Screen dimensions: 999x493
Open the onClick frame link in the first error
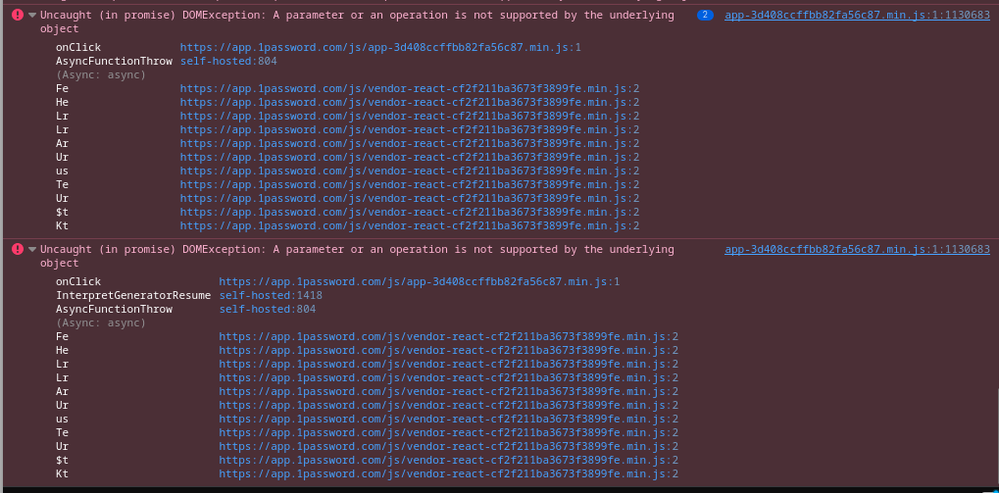380,48
